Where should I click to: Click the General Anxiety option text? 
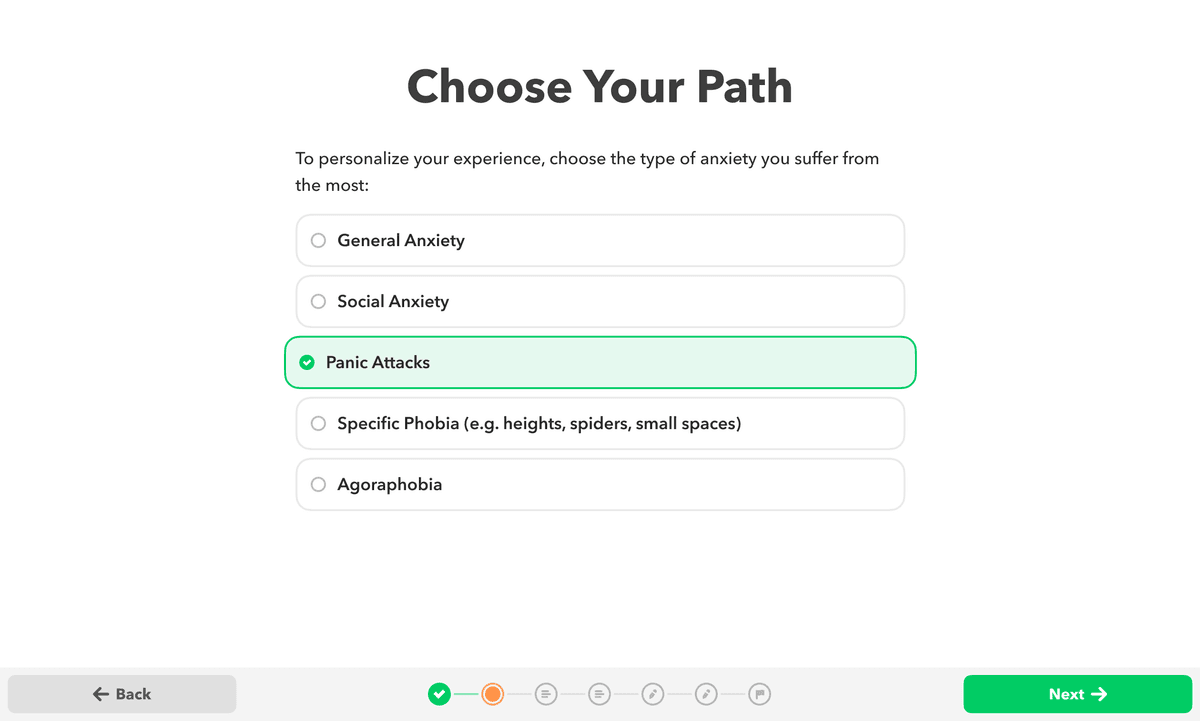point(401,240)
